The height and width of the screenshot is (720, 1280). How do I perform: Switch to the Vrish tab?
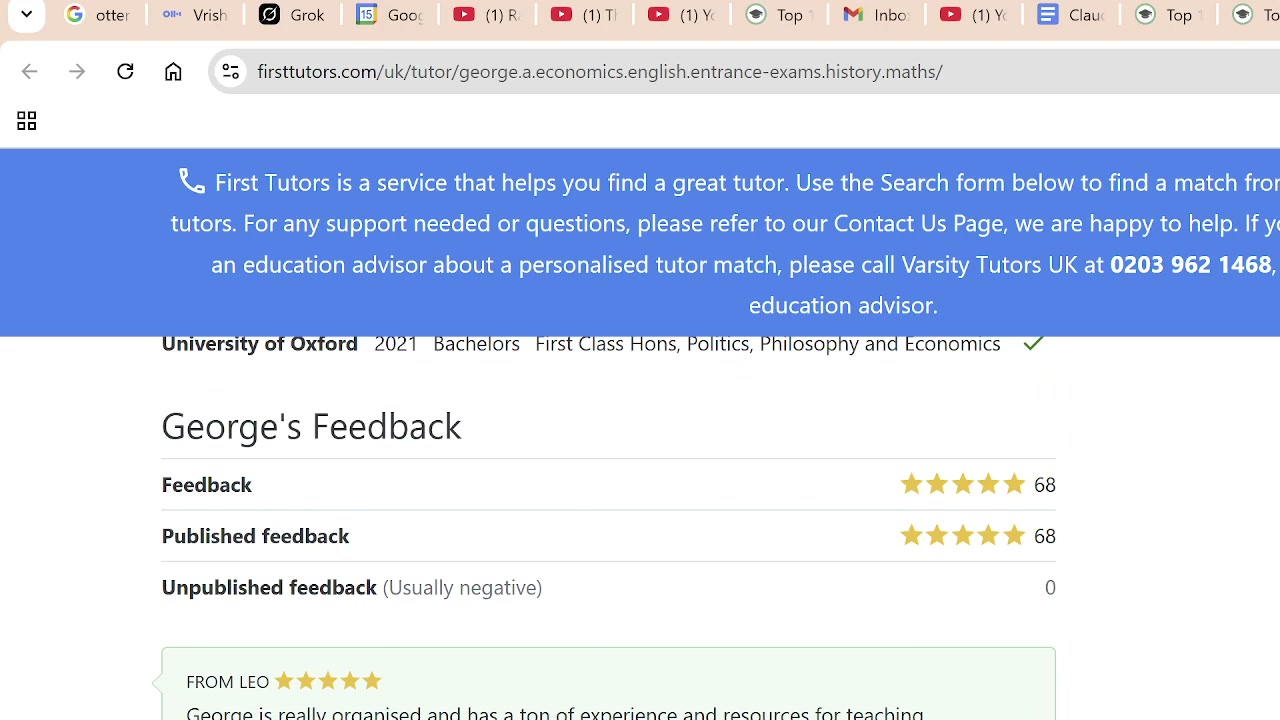[195, 15]
